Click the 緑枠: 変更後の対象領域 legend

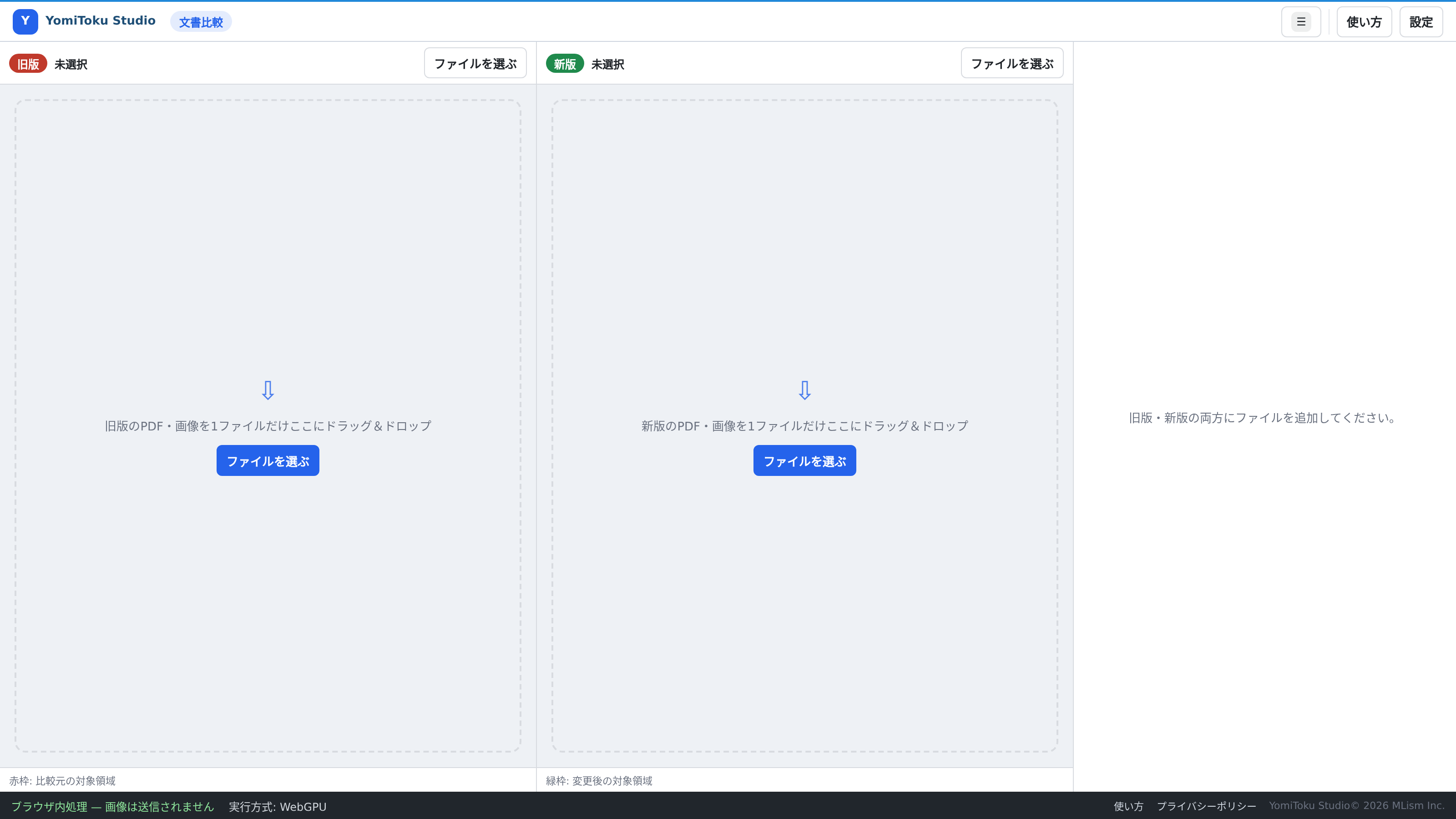point(599,781)
